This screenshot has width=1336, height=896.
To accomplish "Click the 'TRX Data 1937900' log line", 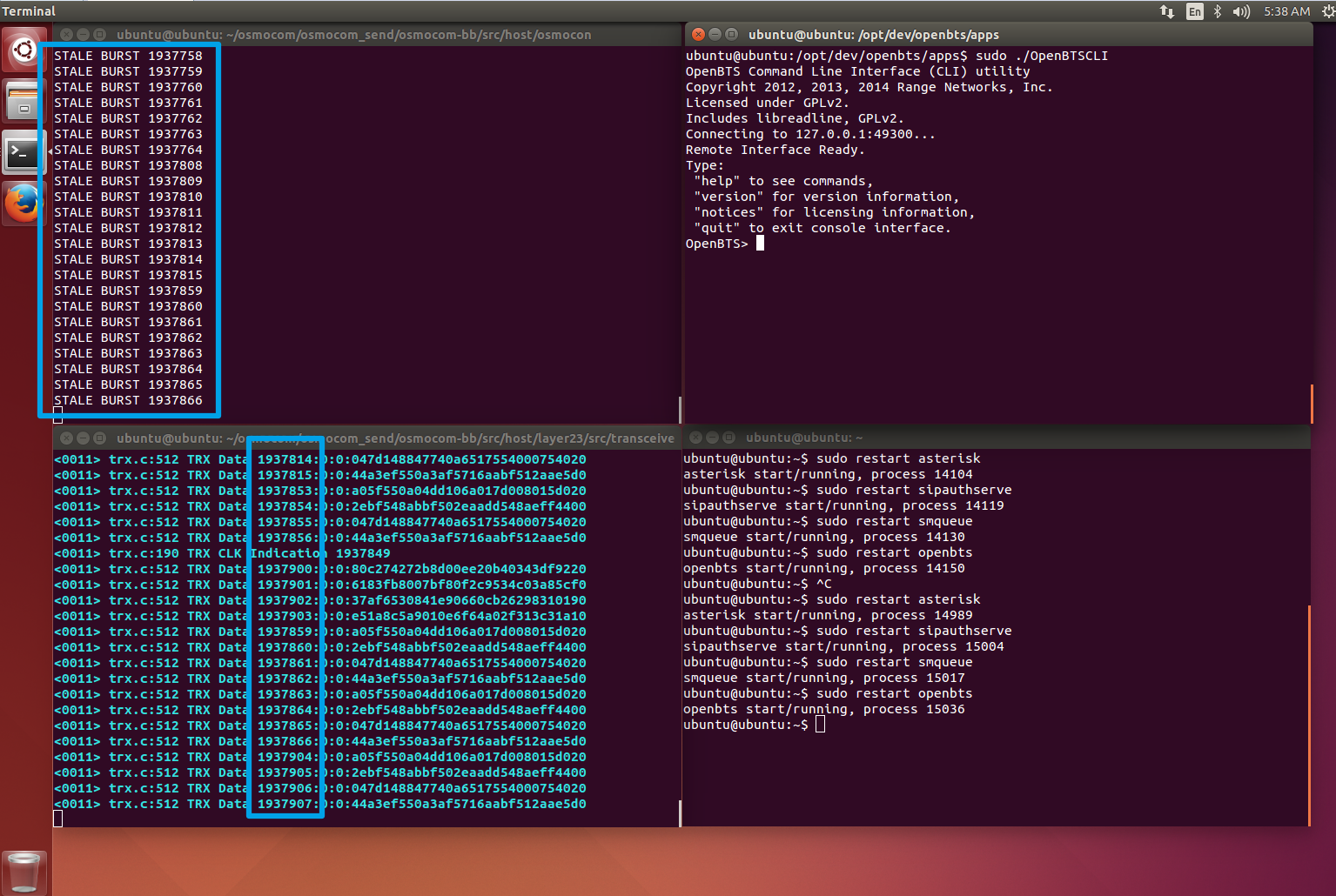I will click(320, 569).
